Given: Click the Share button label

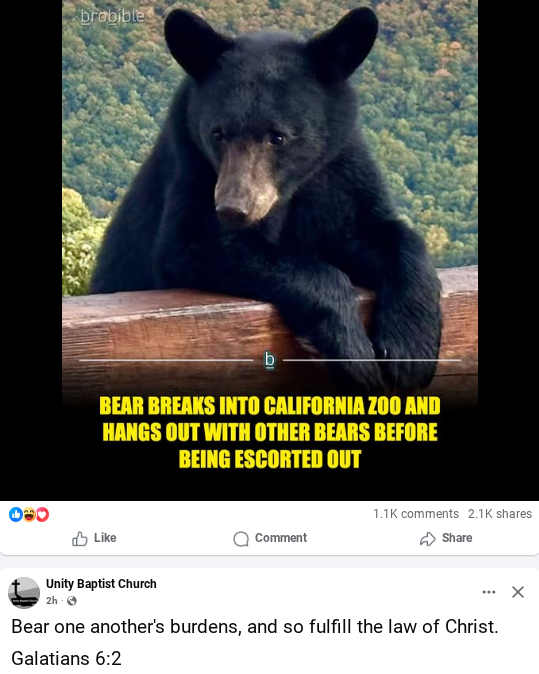Looking at the screenshot, I should pyautogui.click(x=457, y=538).
